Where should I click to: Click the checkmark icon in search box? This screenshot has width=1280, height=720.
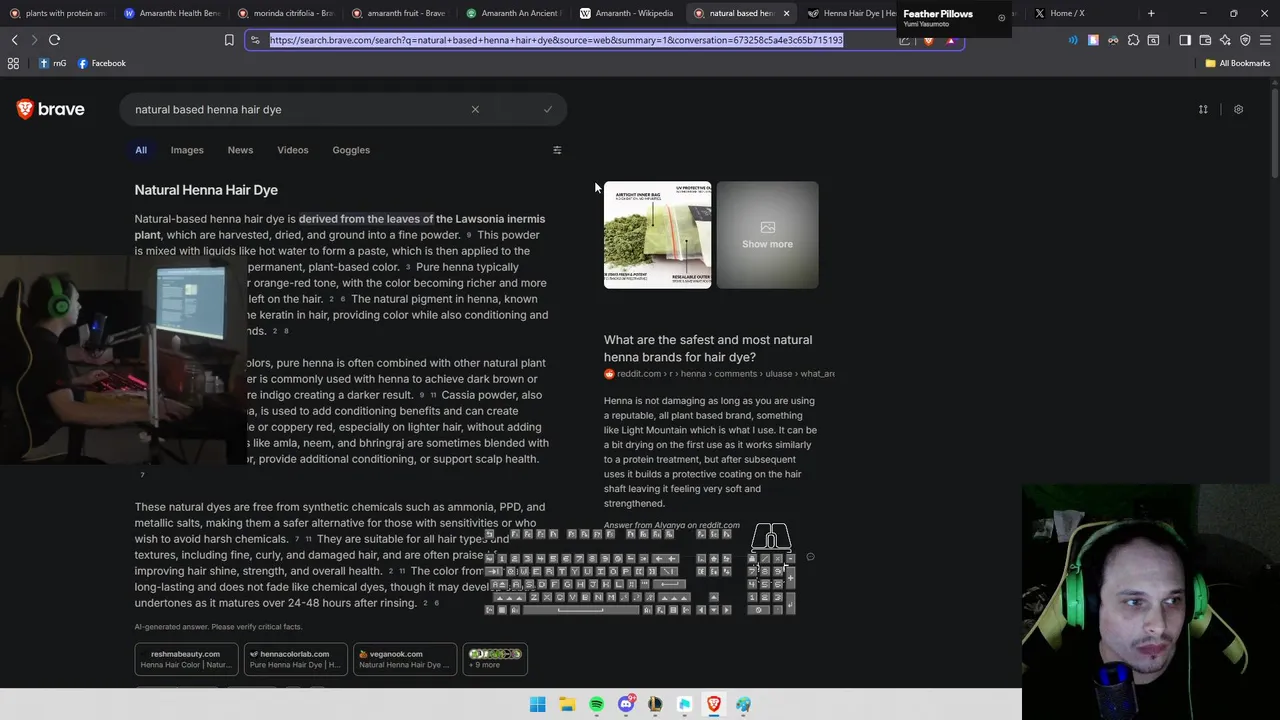pos(548,109)
